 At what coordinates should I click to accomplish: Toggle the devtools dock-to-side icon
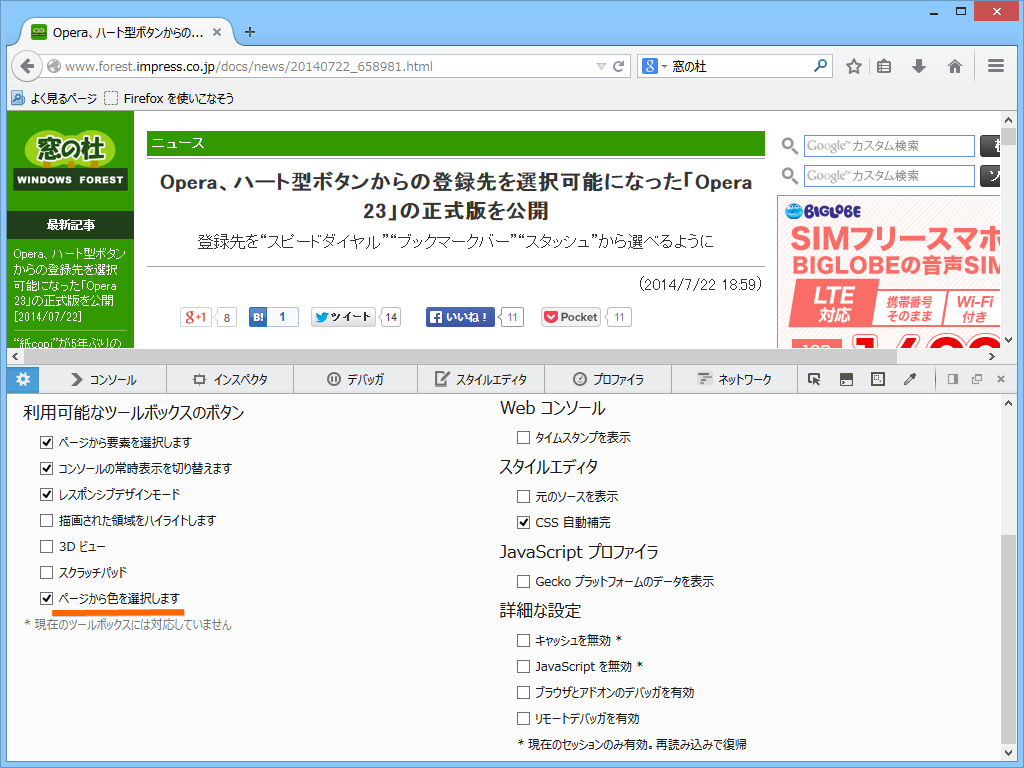[951, 379]
